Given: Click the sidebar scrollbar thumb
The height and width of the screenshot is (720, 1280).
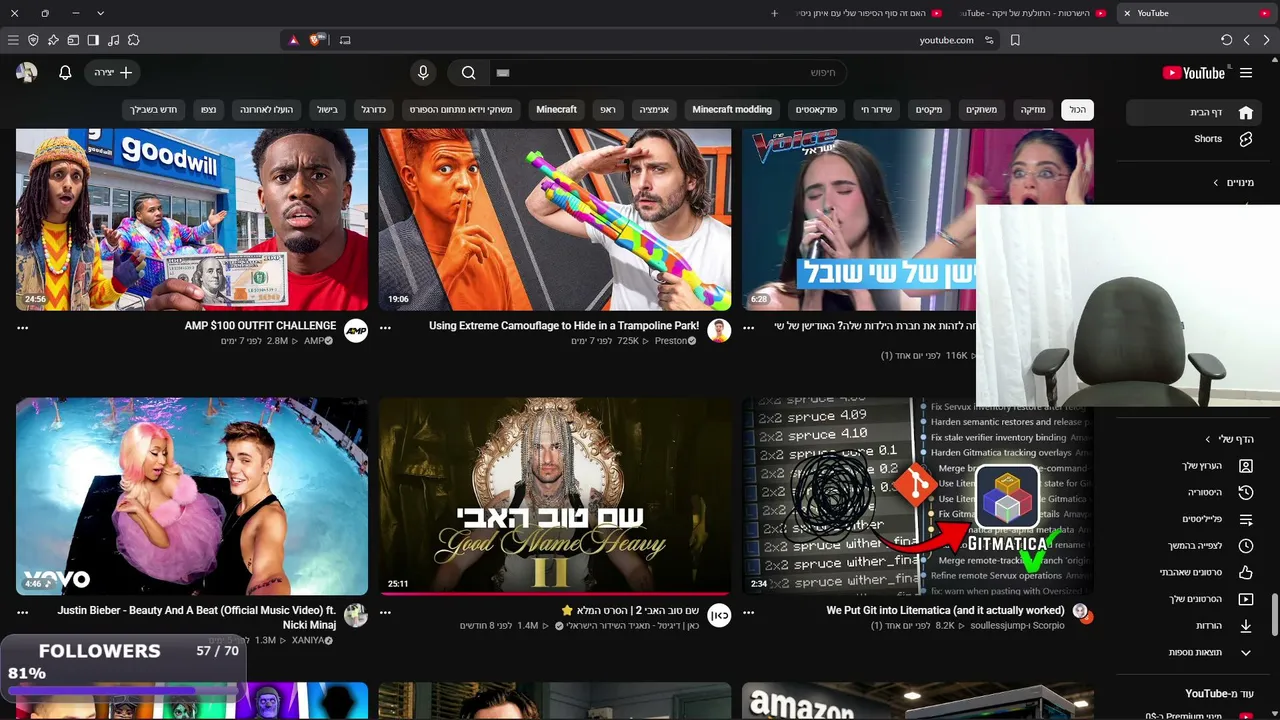Looking at the screenshot, I should pyautogui.click(x=1274, y=615).
